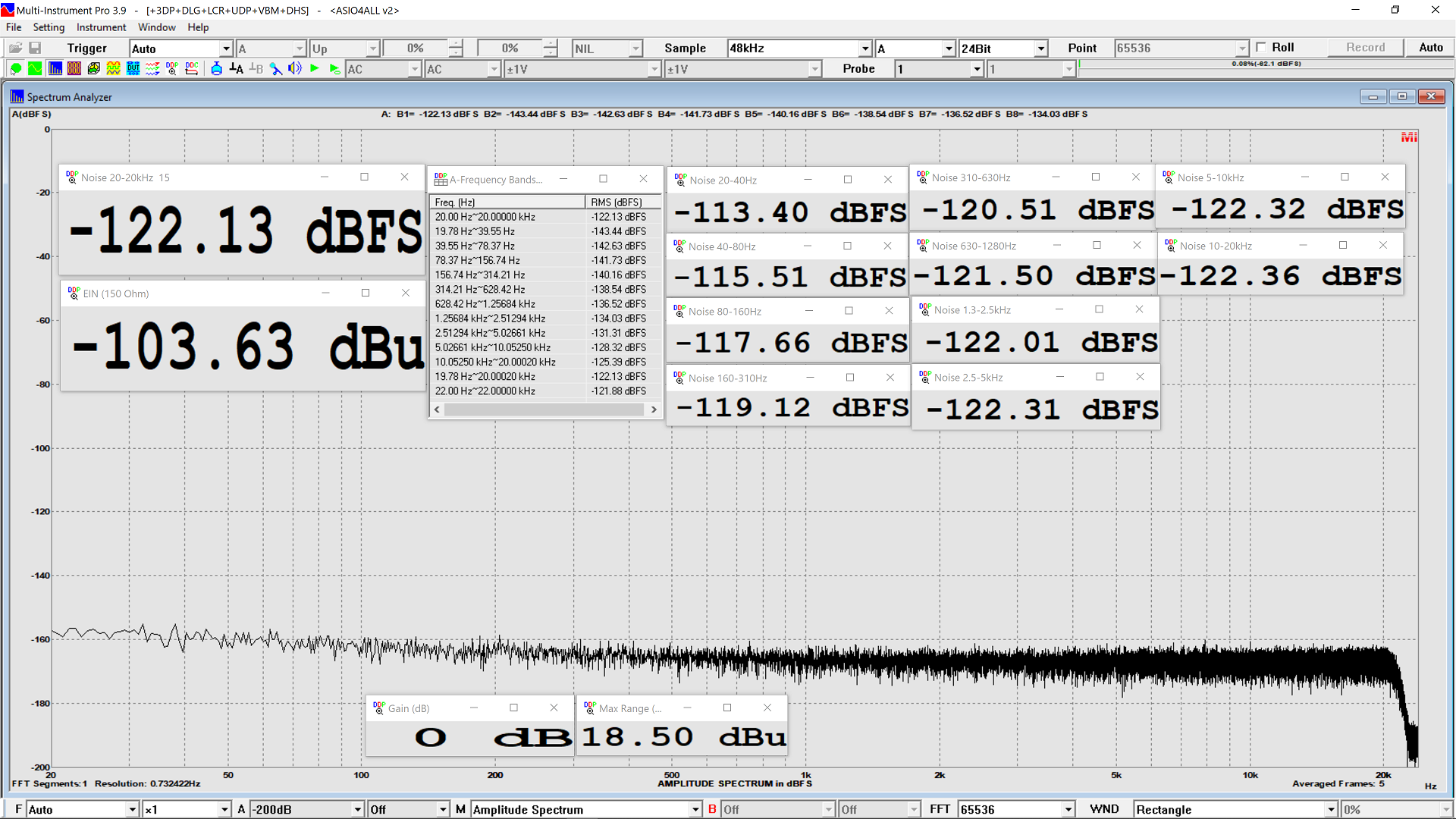Click the A-Frequency Bands table icon

[441, 180]
